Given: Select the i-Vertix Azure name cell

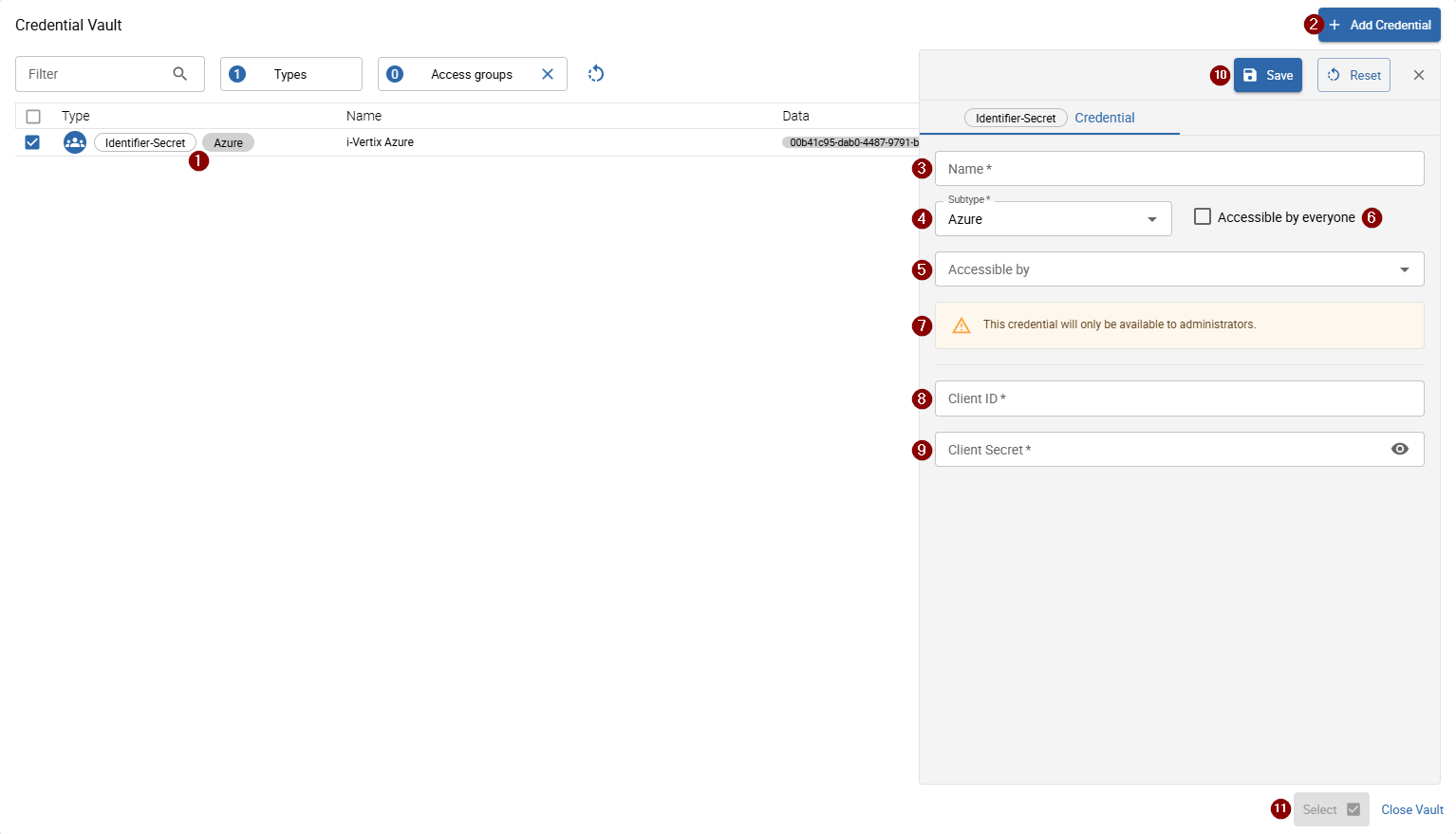Looking at the screenshot, I should pos(380,142).
